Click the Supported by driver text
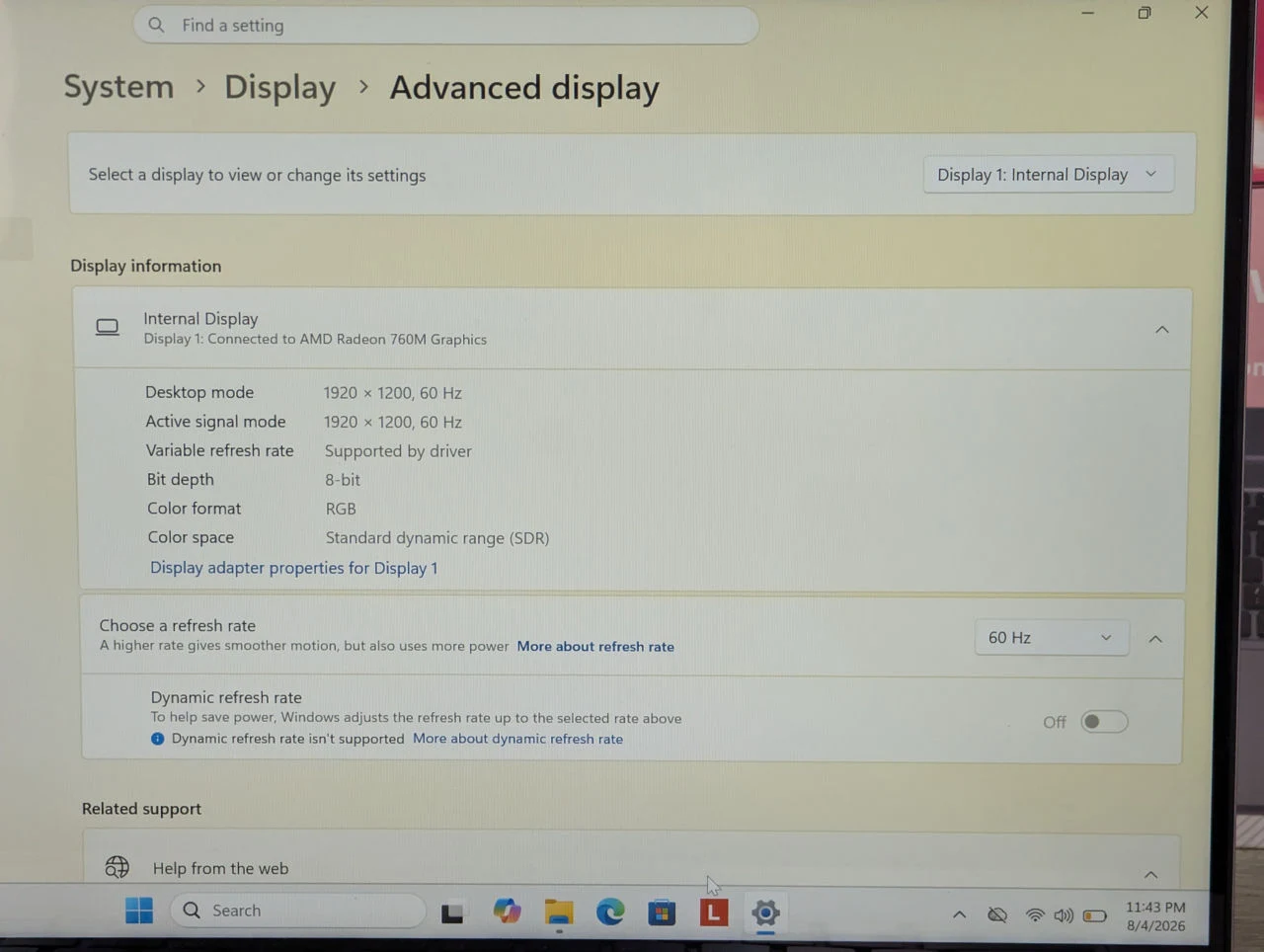This screenshot has height=952, width=1264. pyautogui.click(x=398, y=451)
